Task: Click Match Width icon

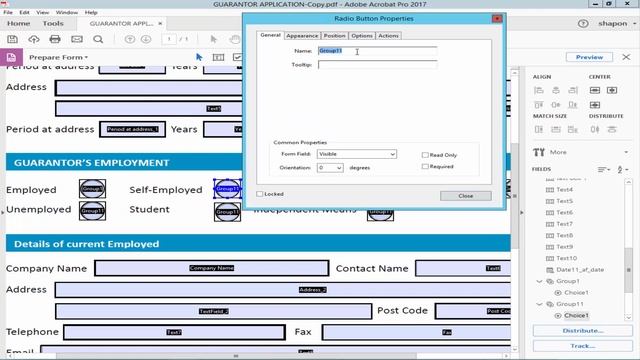Action: pos(556,129)
